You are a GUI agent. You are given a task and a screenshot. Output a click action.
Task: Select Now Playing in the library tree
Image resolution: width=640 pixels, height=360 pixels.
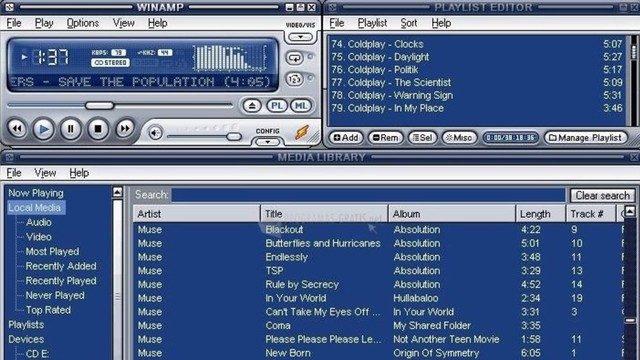point(36,193)
